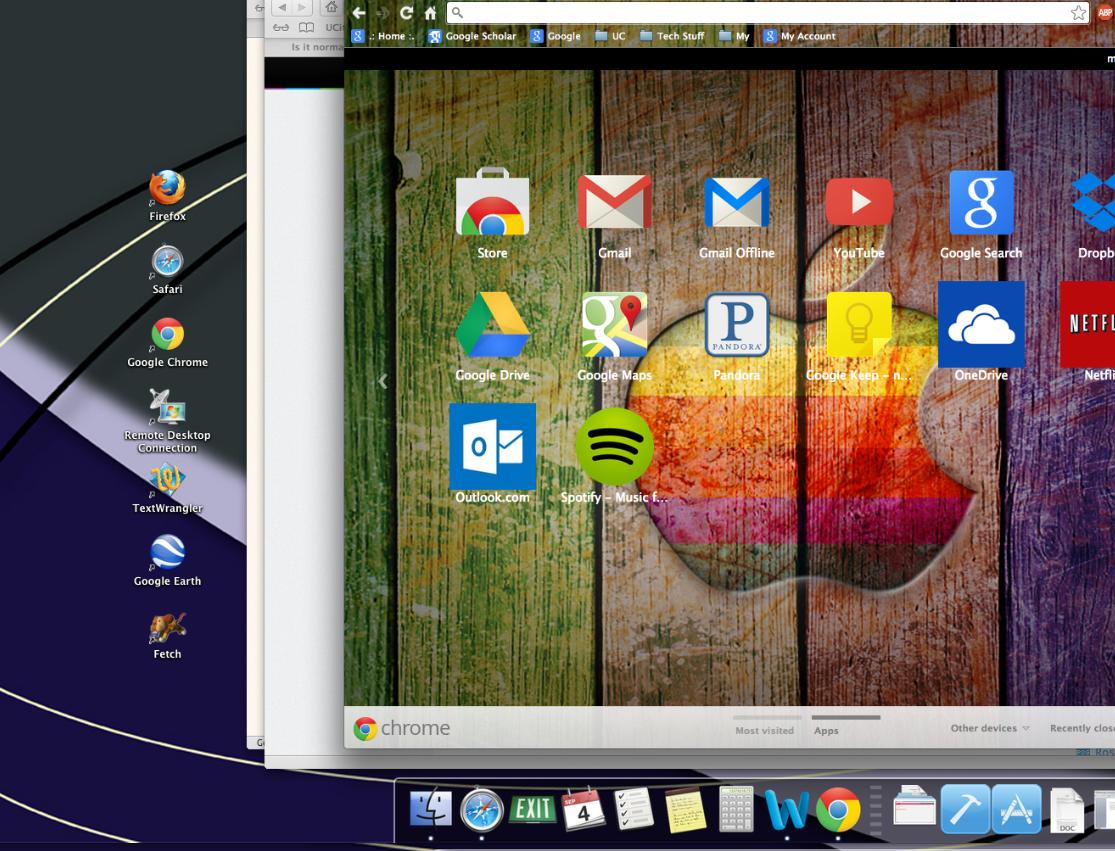Open the Pandora app
Viewport: 1115px width, 851px height.
[x=737, y=325]
